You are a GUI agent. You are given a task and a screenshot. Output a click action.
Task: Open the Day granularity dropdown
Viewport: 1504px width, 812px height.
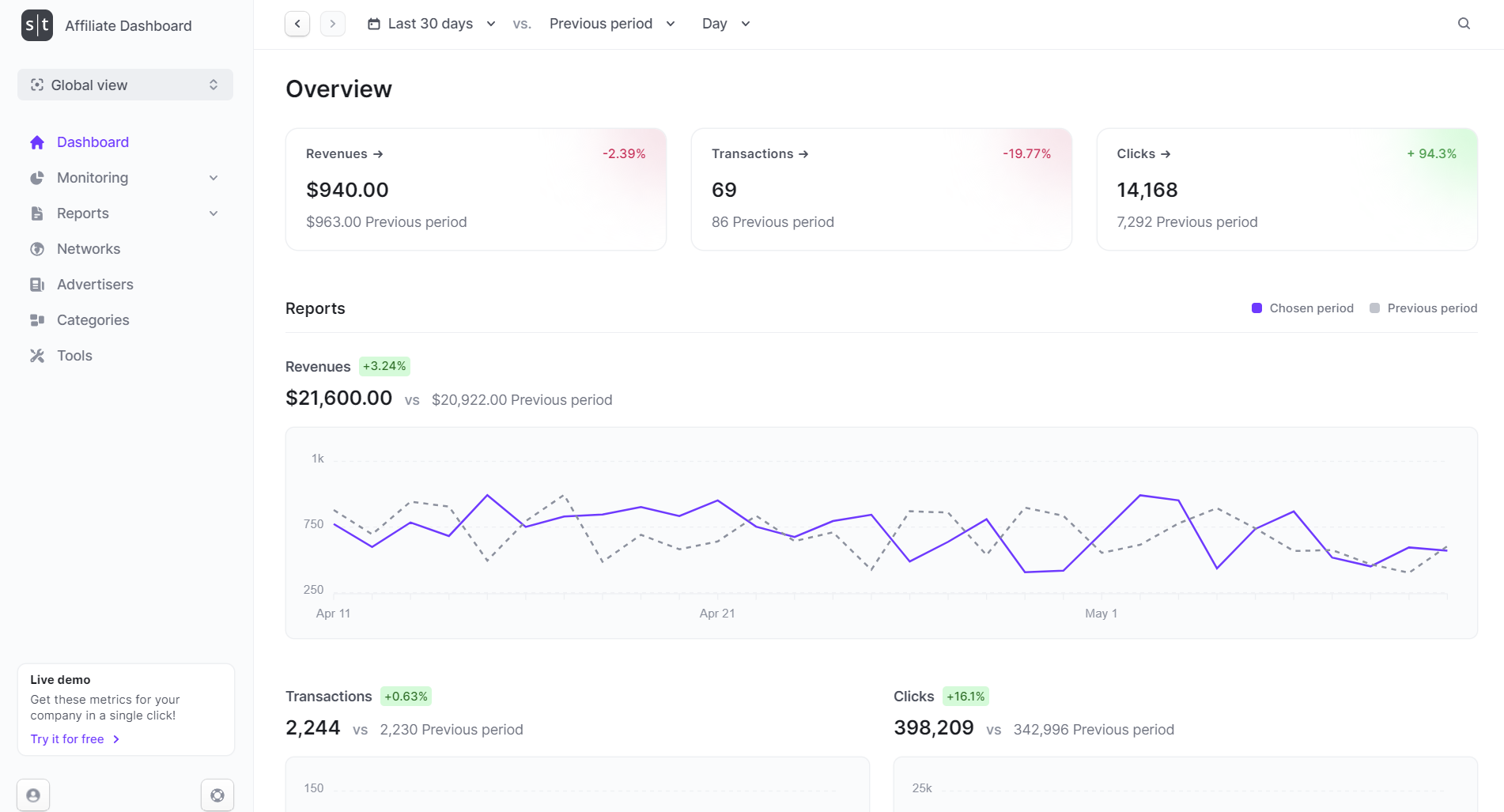click(726, 24)
